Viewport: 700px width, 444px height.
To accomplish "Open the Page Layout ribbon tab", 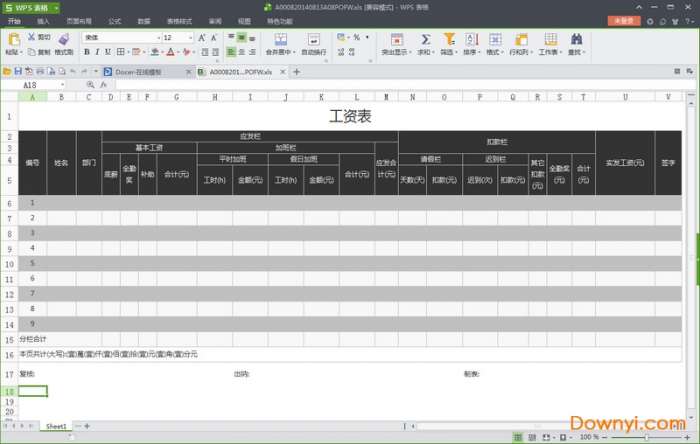I will tap(79, 21).
